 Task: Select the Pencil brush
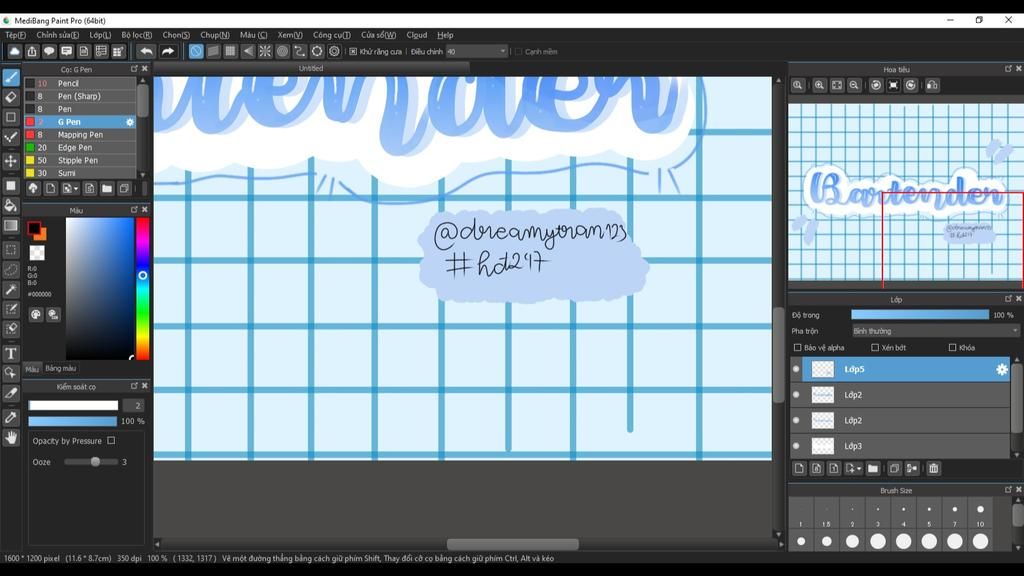[80, 84]
